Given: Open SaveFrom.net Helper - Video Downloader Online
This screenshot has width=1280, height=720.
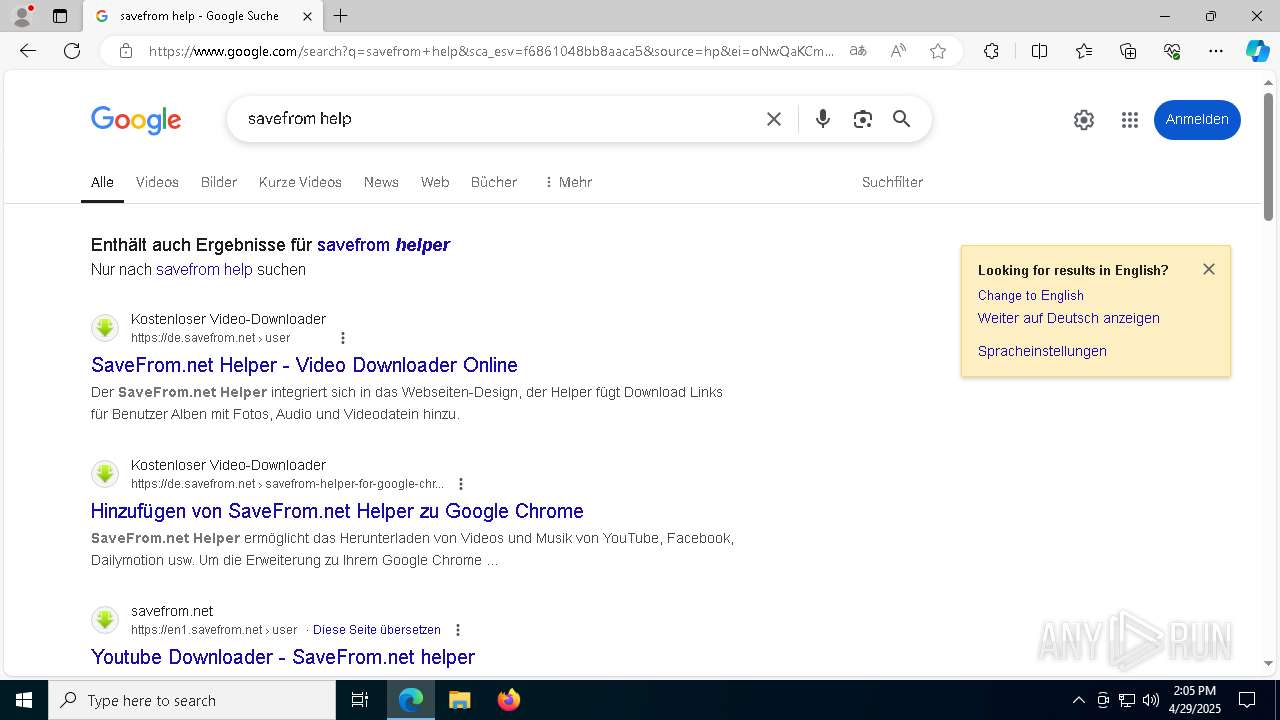Looking at the screenshot, I should [x=304, y=365].
